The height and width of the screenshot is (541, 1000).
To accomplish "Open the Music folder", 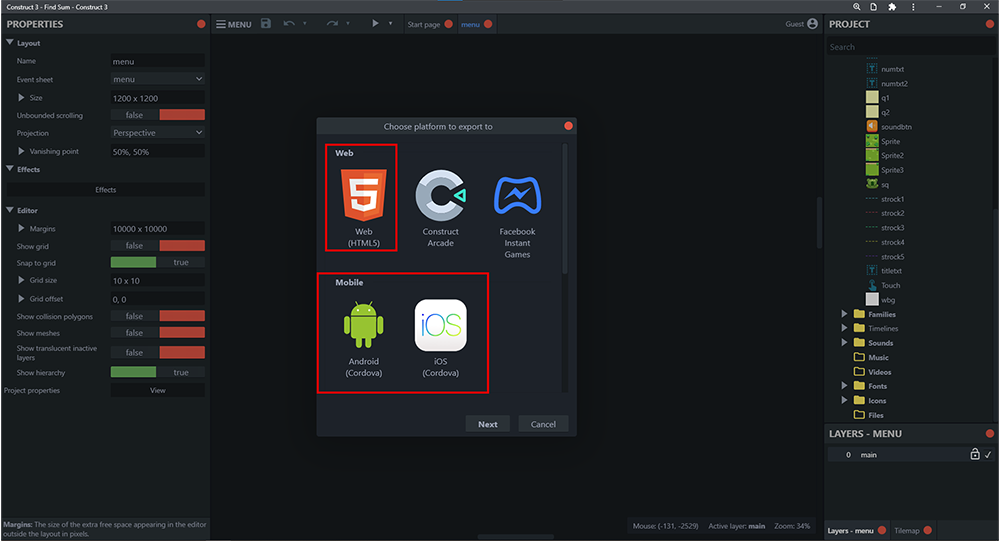I will tap(871, 357).
